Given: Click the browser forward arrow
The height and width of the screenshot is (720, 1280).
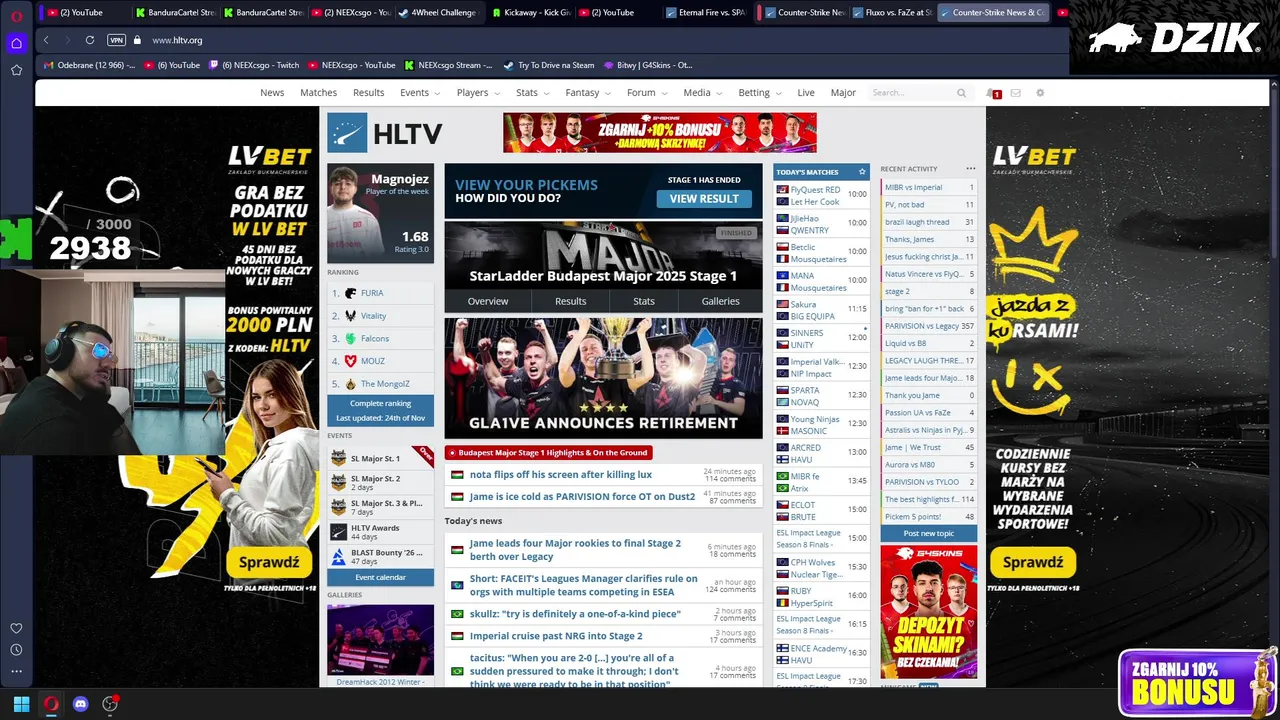Looking at the screenshot, I should tap(67, 40).
